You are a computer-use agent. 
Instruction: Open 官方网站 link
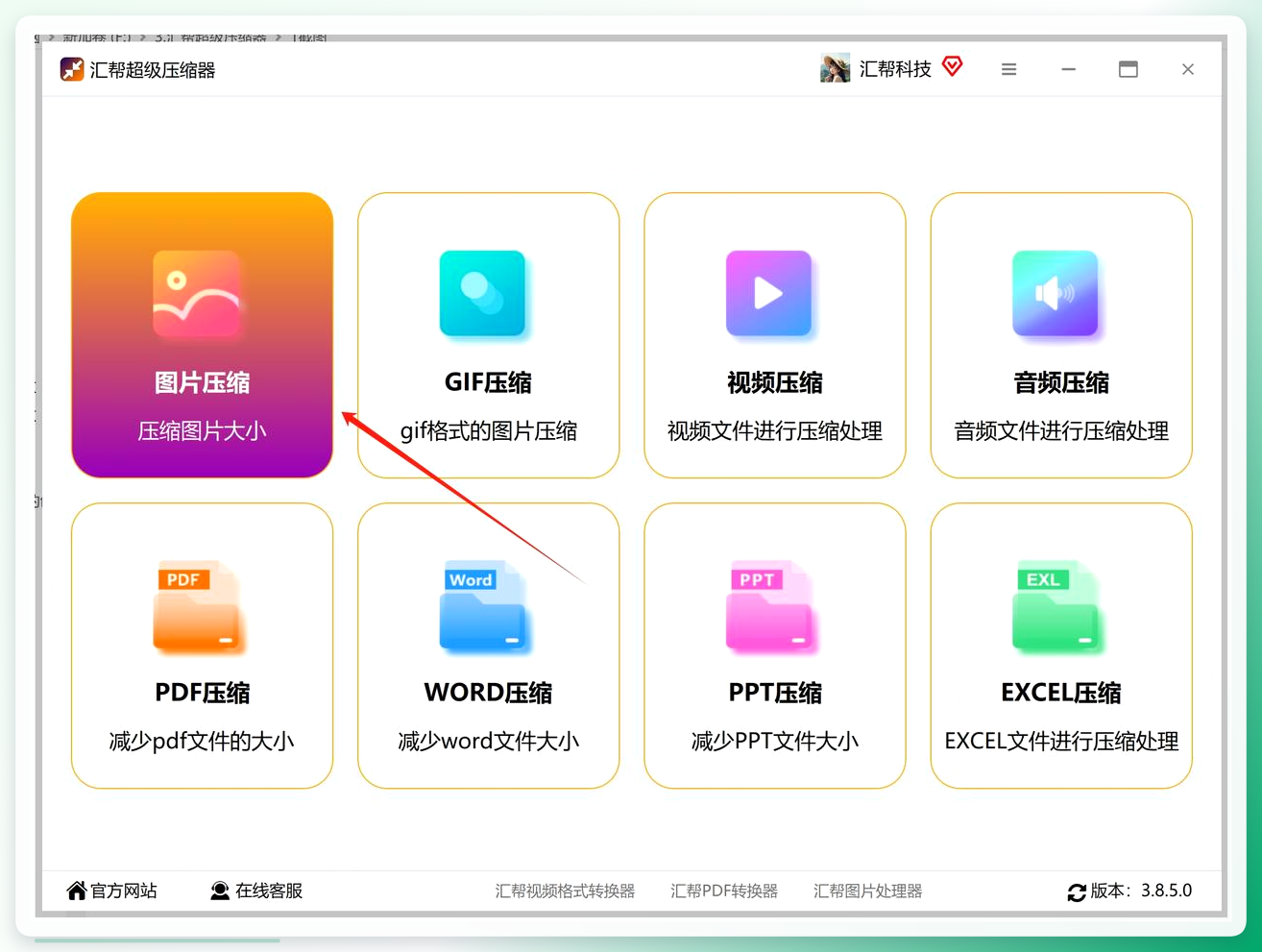click(x=124, y=891)
